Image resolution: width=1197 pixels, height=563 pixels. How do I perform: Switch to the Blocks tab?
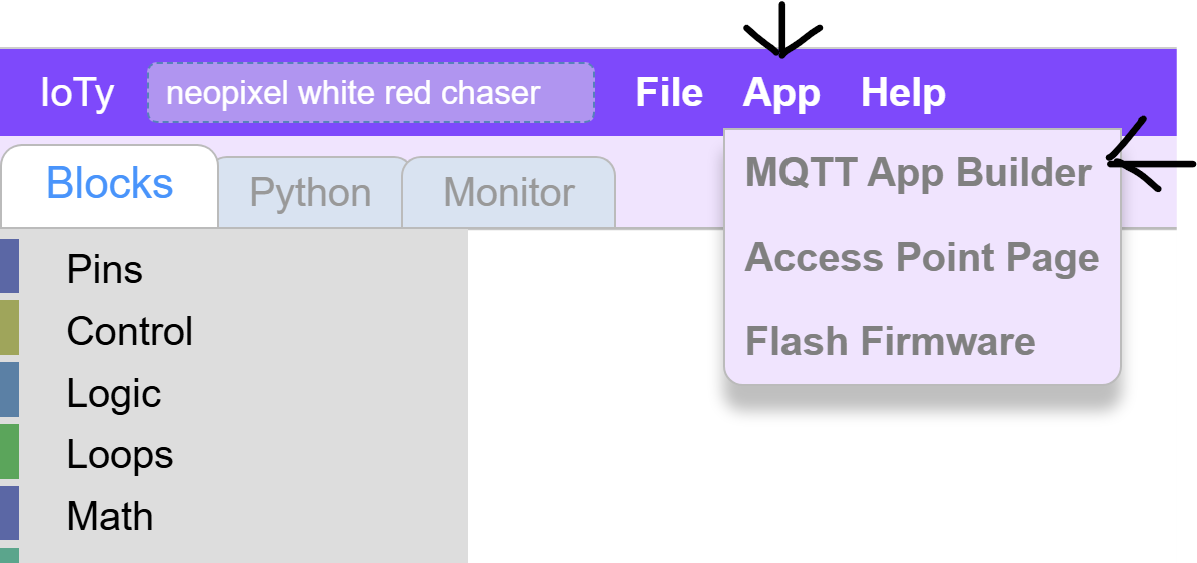coord(110,185)
